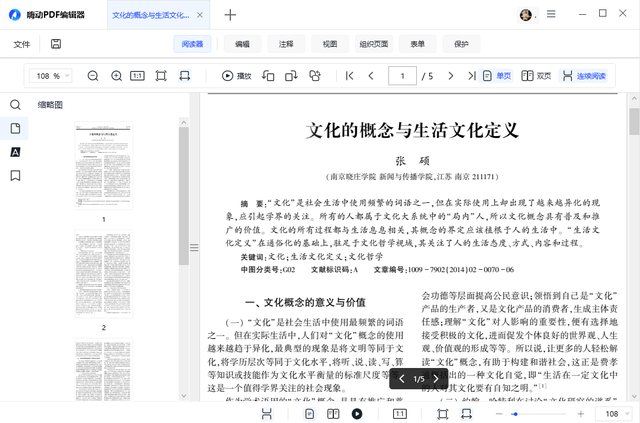640x423 pixels.
Task: Switch to 编辑 edit tab
Action: click(242, 44)
